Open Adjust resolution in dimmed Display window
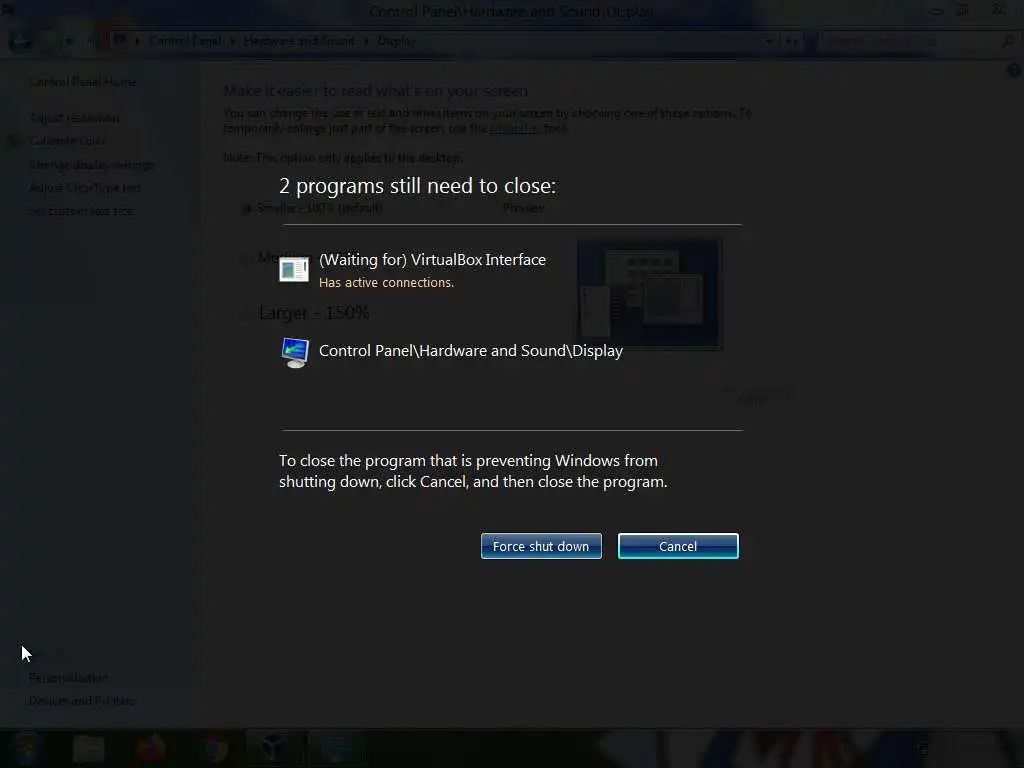This screenshot has height=768, width=1024. [x=74, y=118]
